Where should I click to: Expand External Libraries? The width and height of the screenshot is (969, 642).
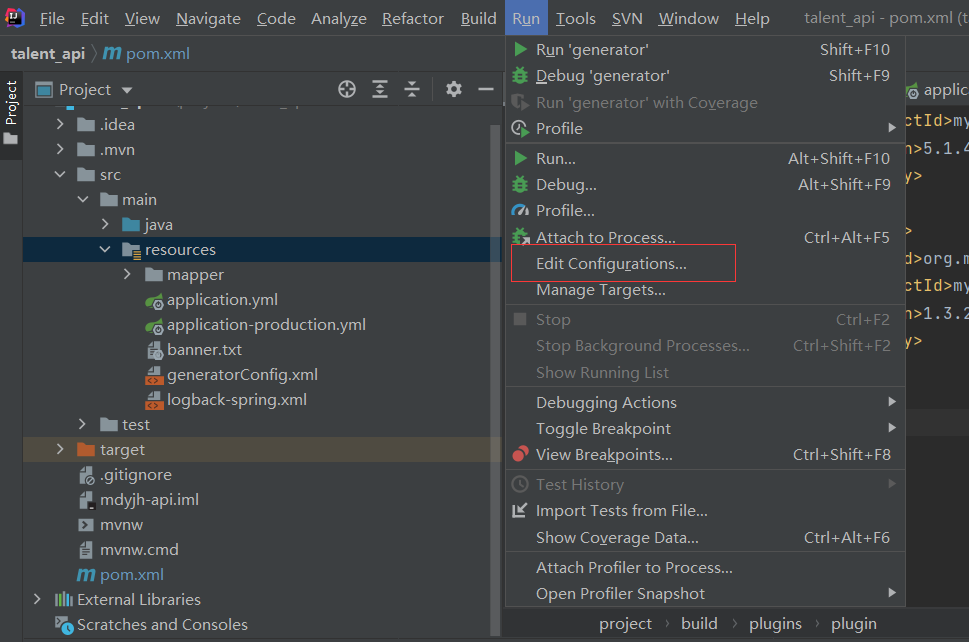37,598
